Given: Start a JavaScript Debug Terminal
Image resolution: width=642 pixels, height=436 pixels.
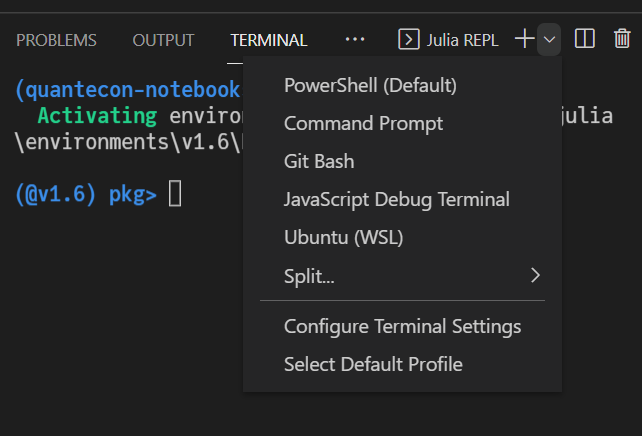Looking at the screenshot, I should tap(396, 199).
